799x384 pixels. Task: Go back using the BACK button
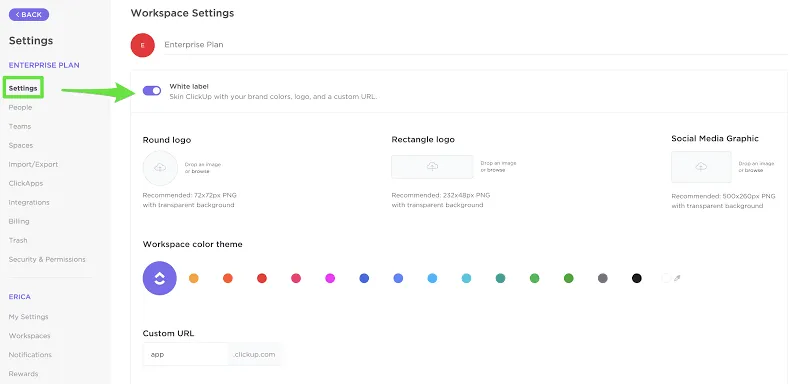click(29, 14)
